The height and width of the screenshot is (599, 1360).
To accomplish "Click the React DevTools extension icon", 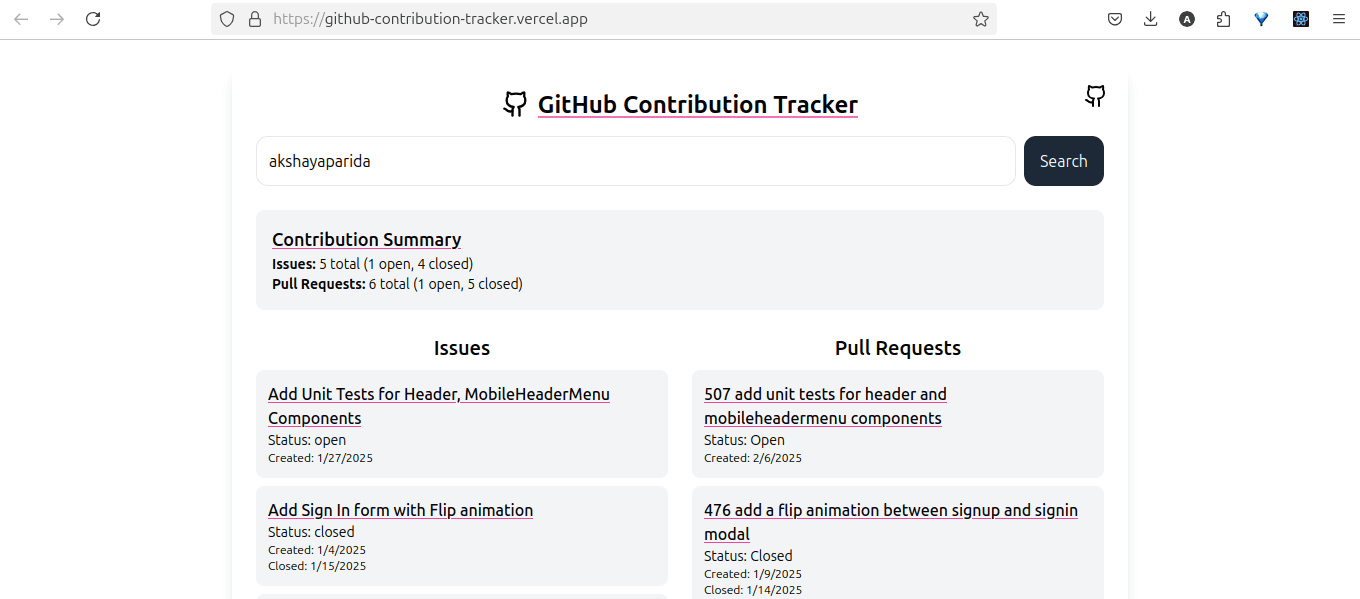I will point(1300,18).
